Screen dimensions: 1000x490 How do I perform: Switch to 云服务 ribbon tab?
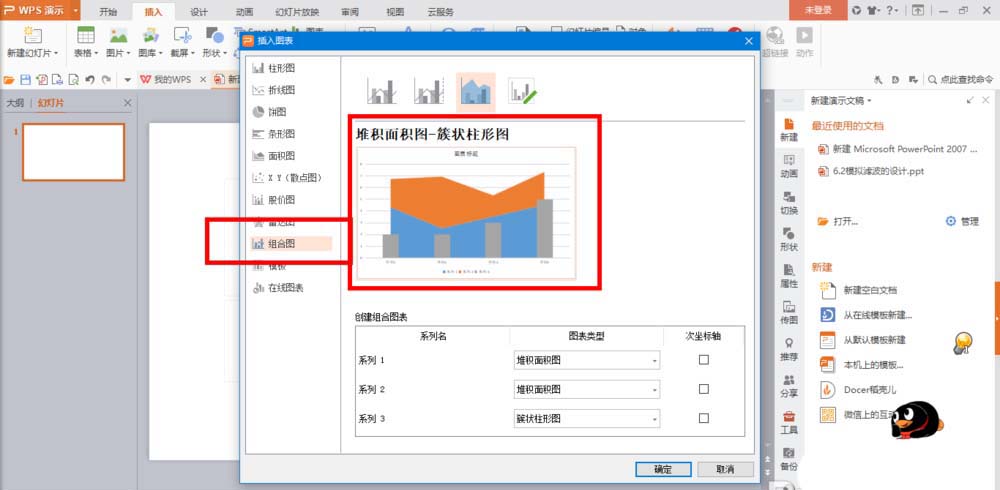(441, 11)
